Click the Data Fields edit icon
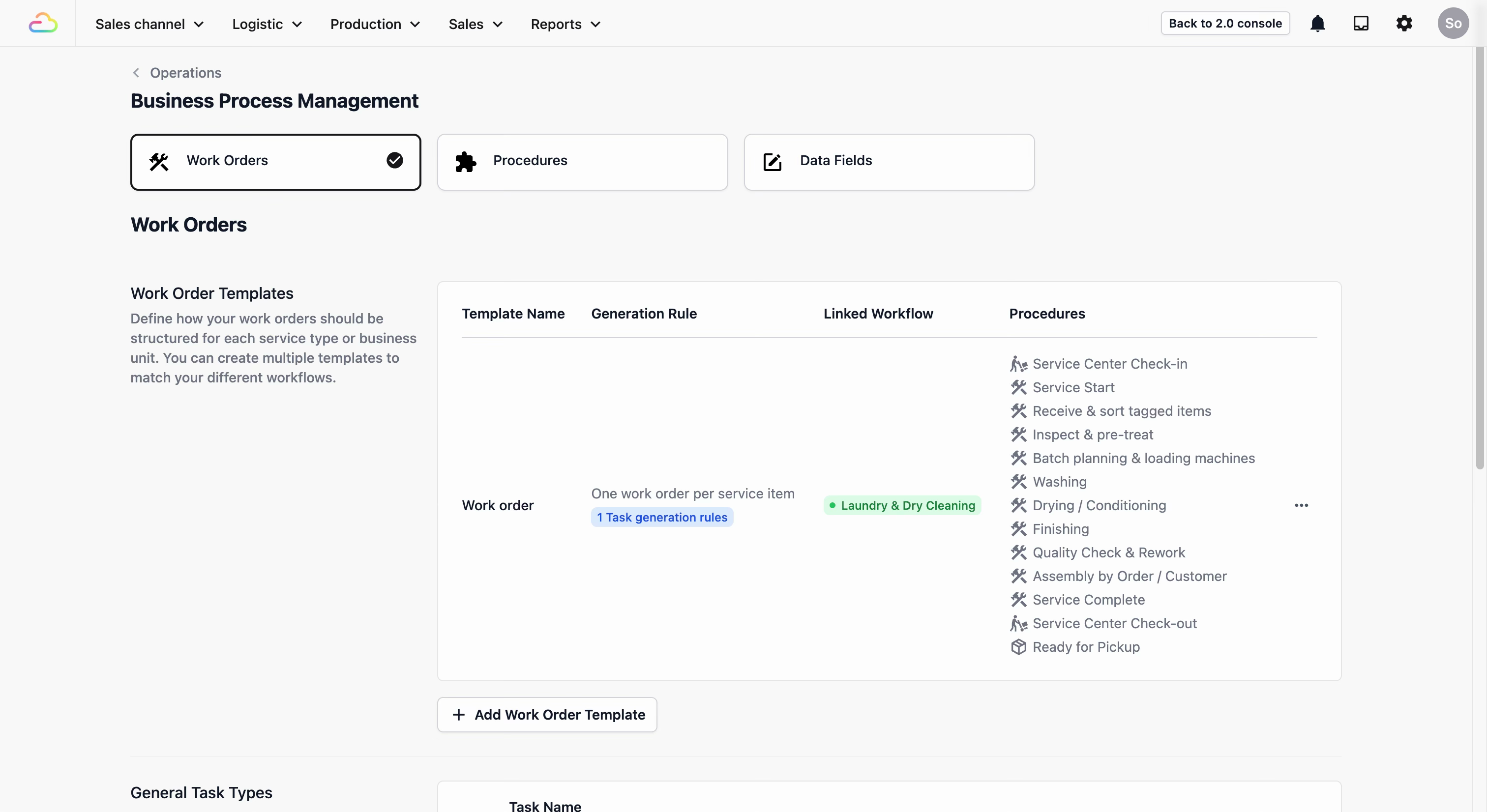 coord(773,162)
